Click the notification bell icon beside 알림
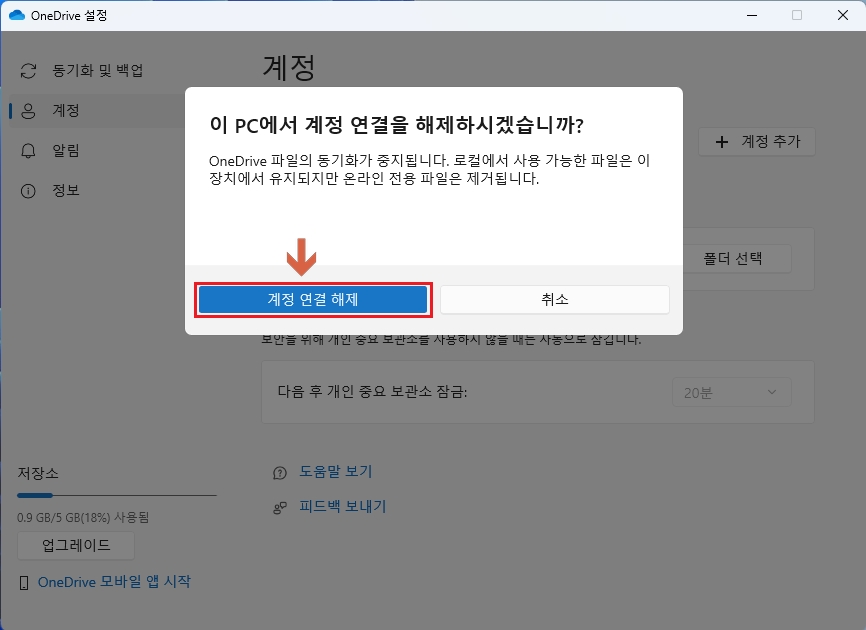Viewport: 866px width, 630px height. pos(29,152)
